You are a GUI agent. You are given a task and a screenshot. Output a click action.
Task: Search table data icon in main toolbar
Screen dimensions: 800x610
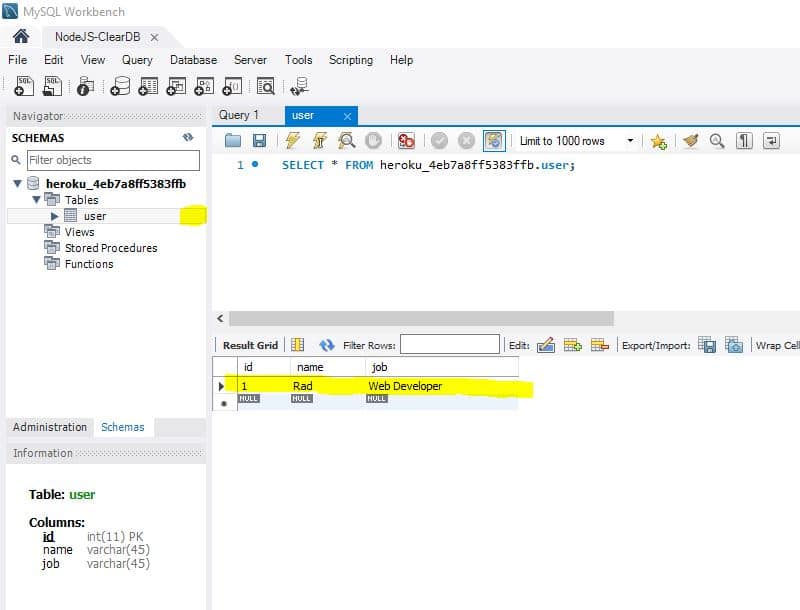tap(265, 86)
